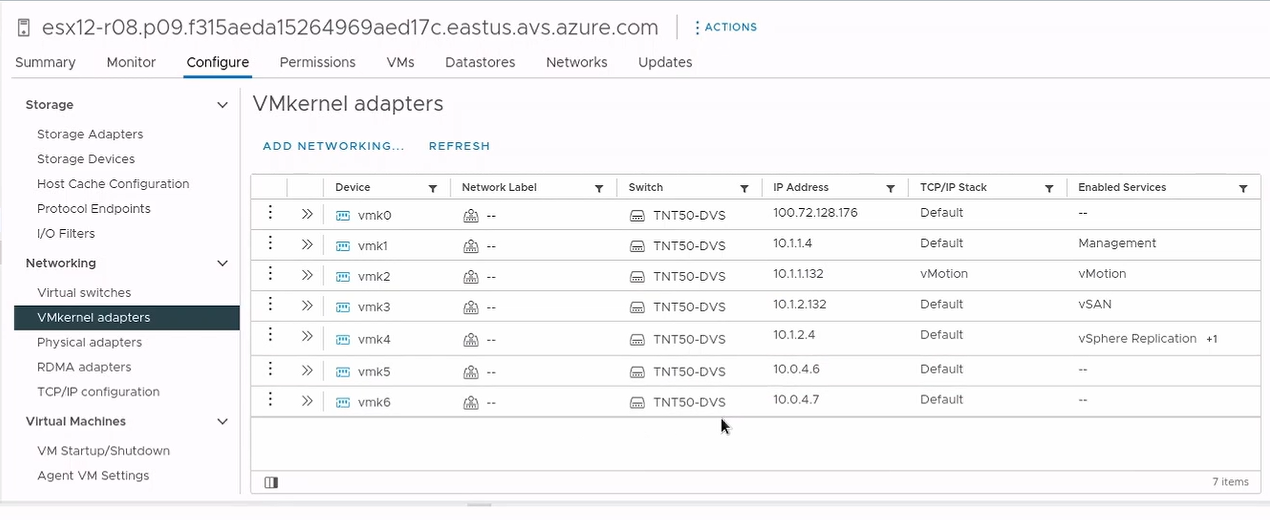Click the column chooser icon below the table

[x=271, y=482]
